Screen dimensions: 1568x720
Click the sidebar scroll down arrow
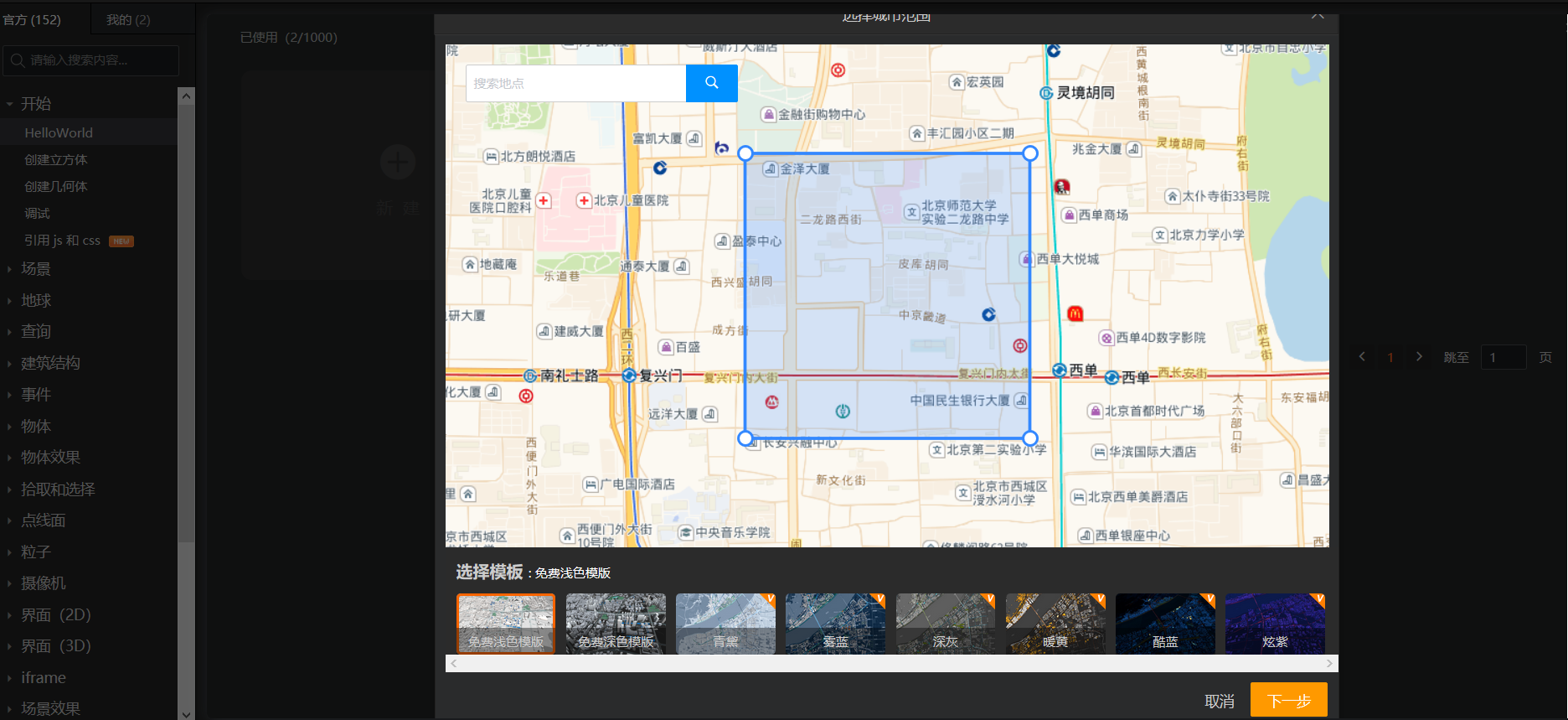(x=186, y=713)
